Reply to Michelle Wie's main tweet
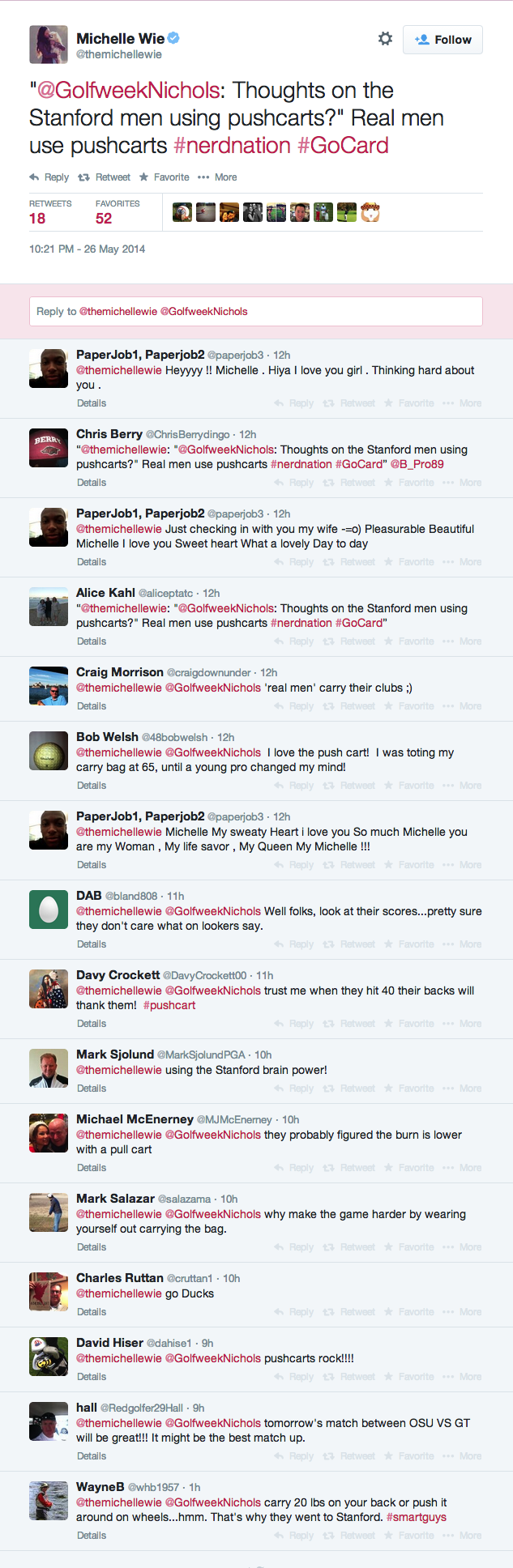This screenshot has height=1568, width=513. tap(49, 177)
